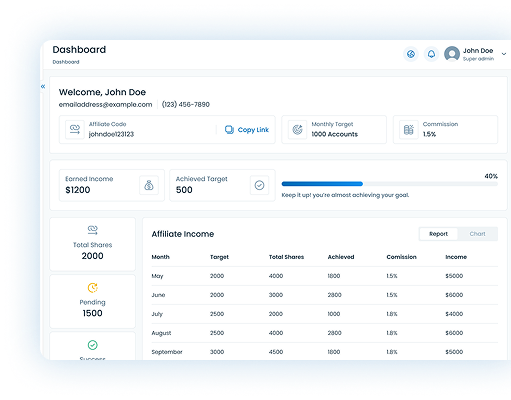Click September's total shares 4500
The height and width of the screenshot is (400, 511).
point(276,352)
